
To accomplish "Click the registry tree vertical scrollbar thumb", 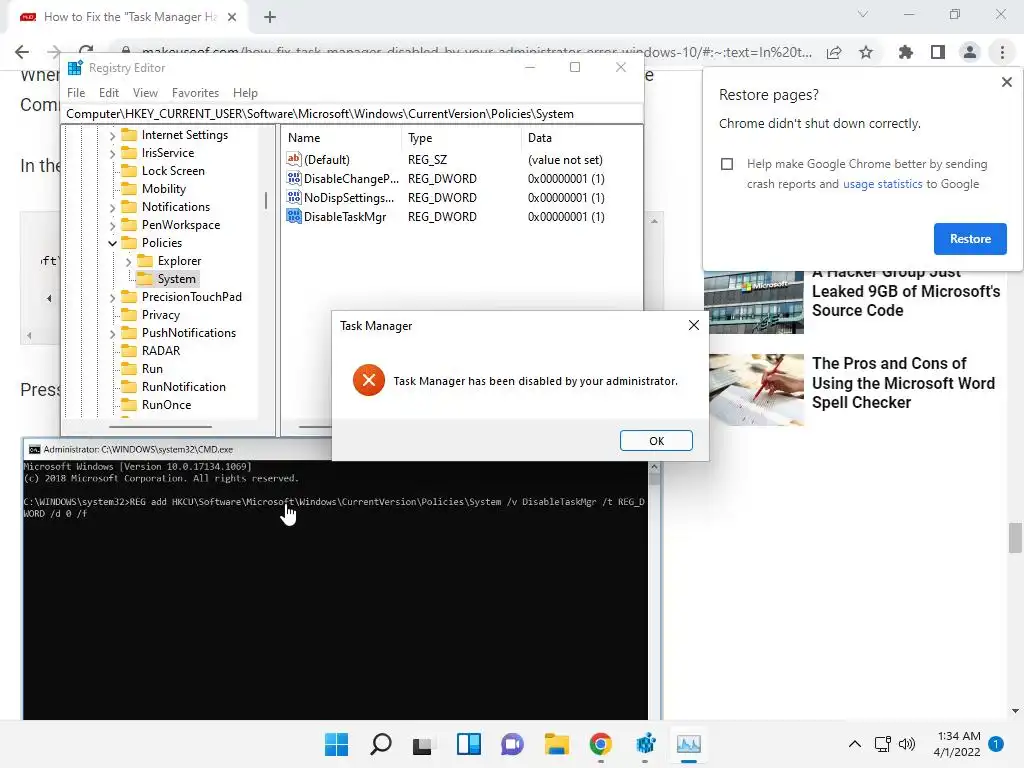I will coord(266,200).
